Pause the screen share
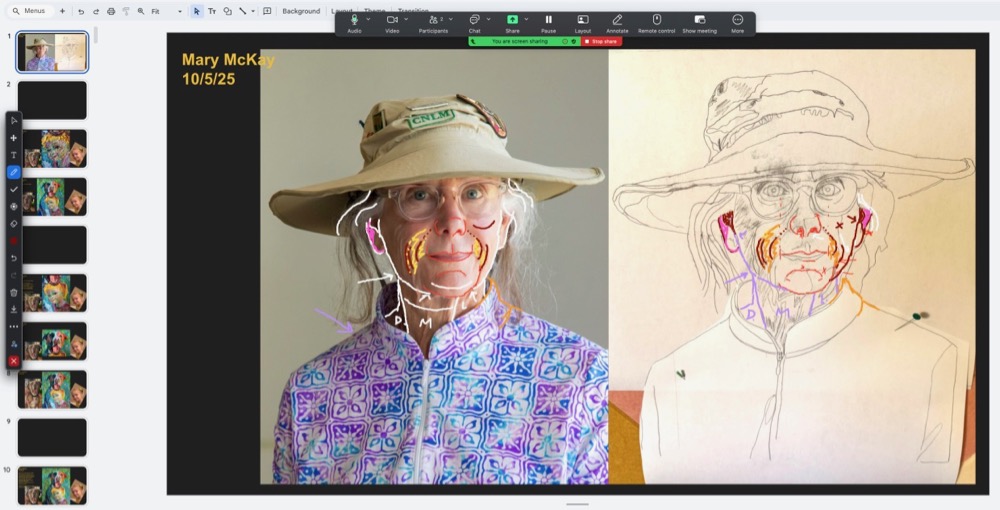This screenshot has width=1000, height=510. point(548,24)
